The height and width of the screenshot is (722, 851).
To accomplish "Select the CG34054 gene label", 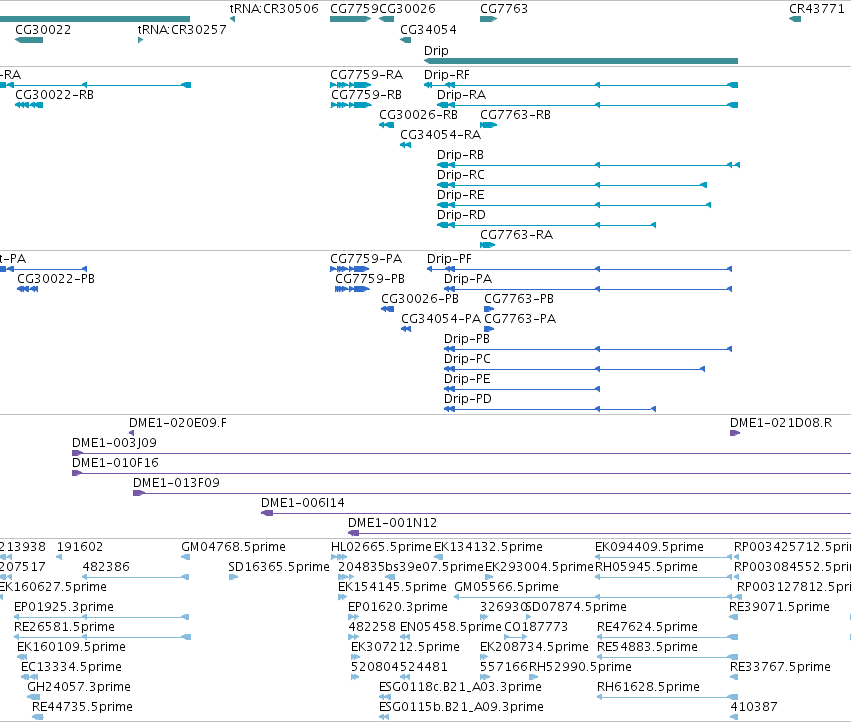I will point(428,30).
